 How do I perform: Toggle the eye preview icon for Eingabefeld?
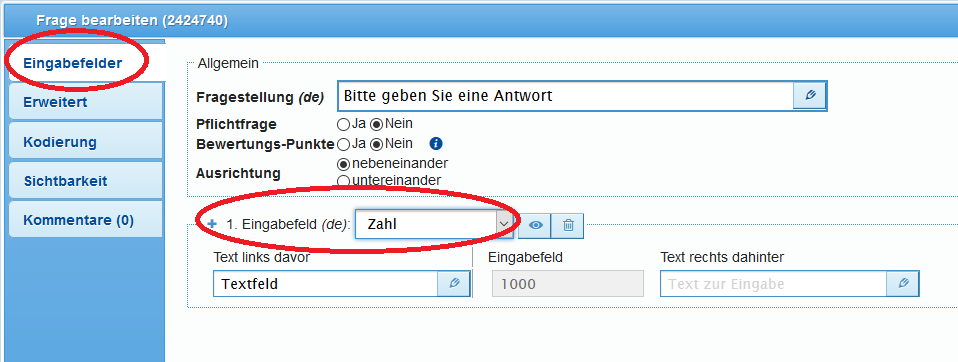(x=535, y=225)
